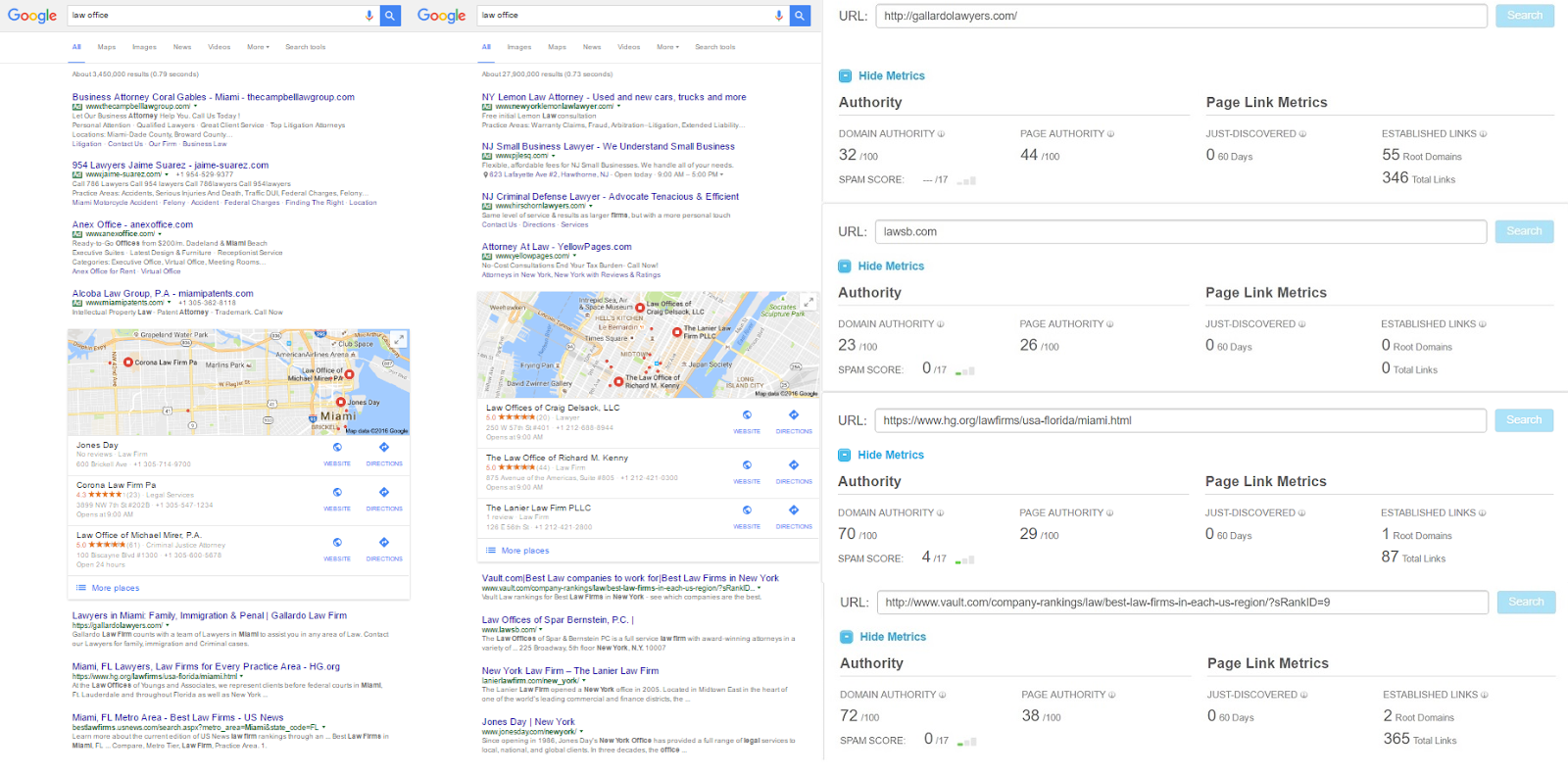Click microphone icon in New York results search box
The height and width of the screenshot is (776, 1568).
pyautogui.click(x=779, y=16)
